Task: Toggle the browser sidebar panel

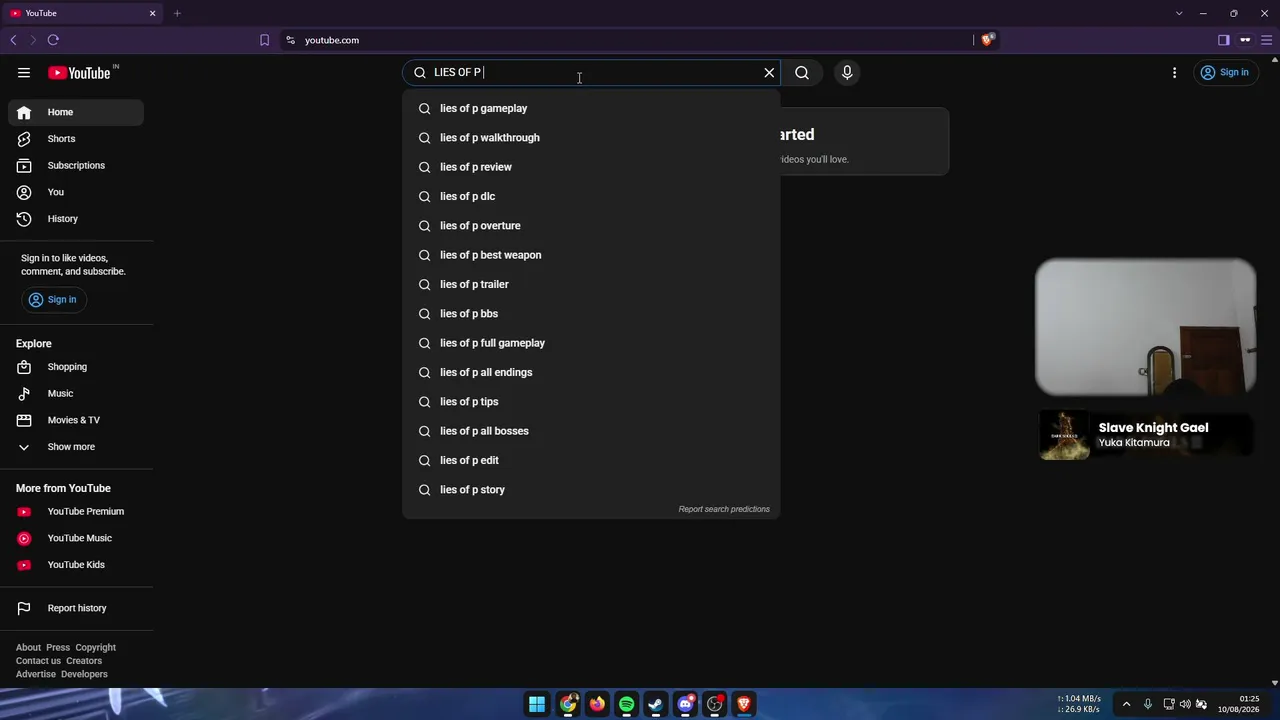Action: click(x=1223, y=40)
